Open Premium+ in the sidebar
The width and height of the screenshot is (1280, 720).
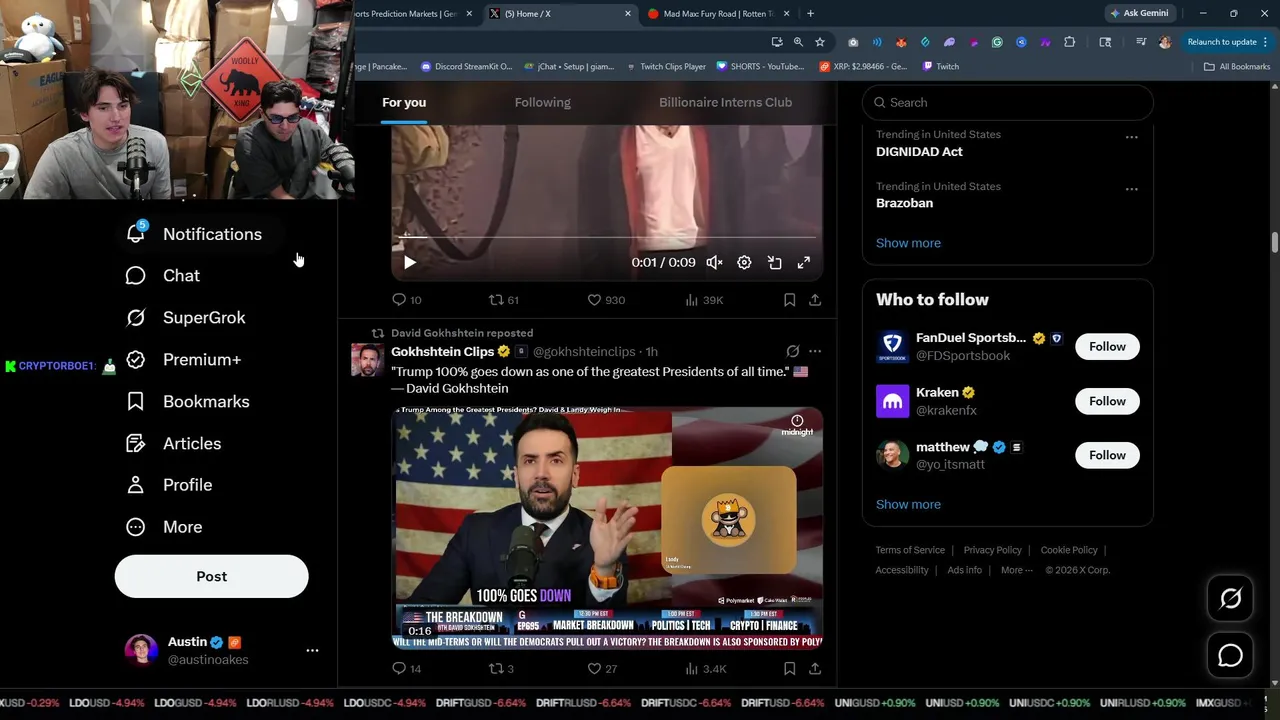(x=183, y=360)
